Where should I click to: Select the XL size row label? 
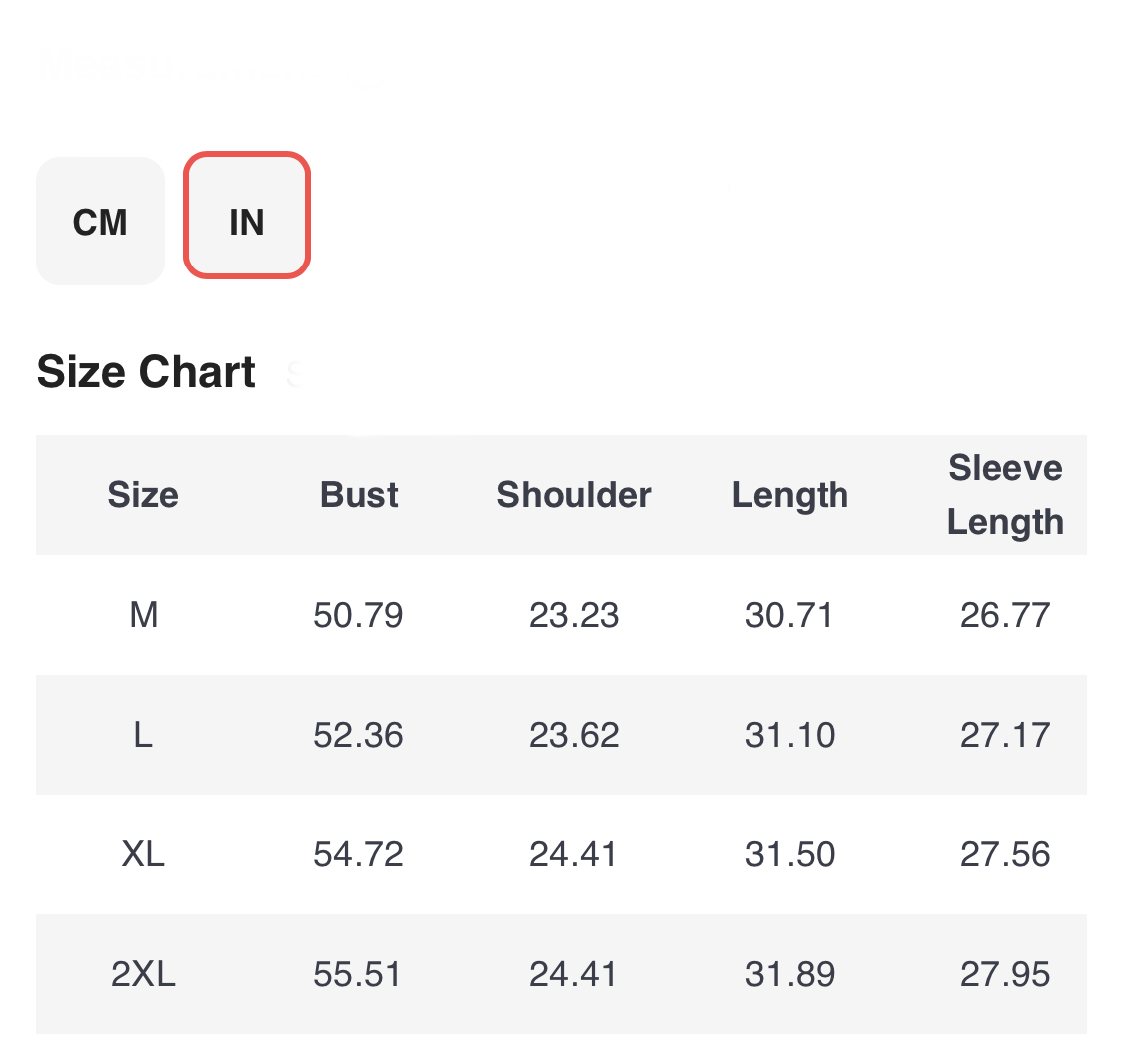[x=143, y=854]
